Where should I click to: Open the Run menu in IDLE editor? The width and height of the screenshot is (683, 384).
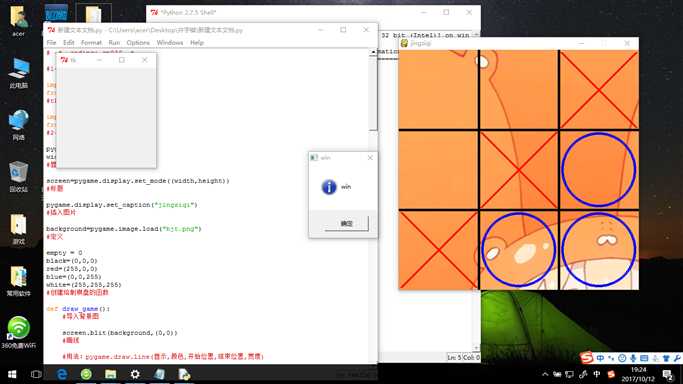114,43
